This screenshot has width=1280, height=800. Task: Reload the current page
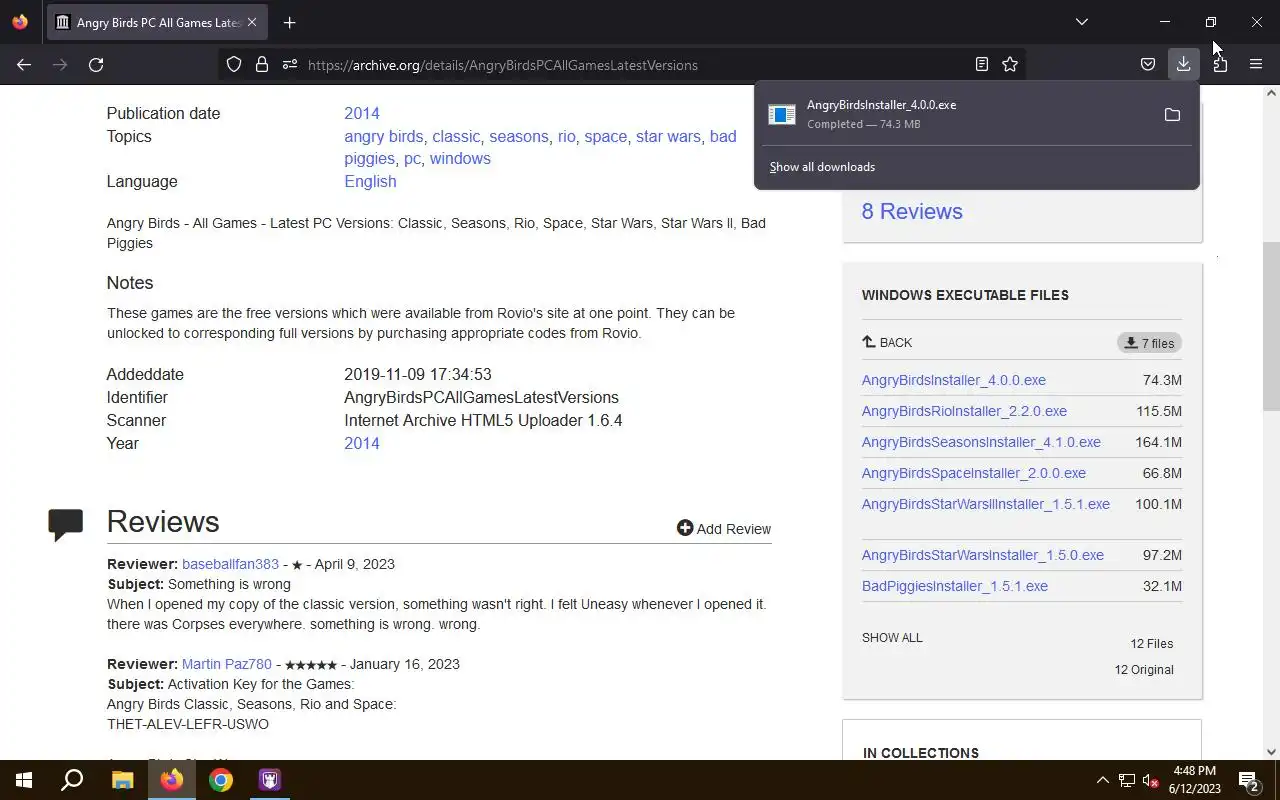[96, 64]
